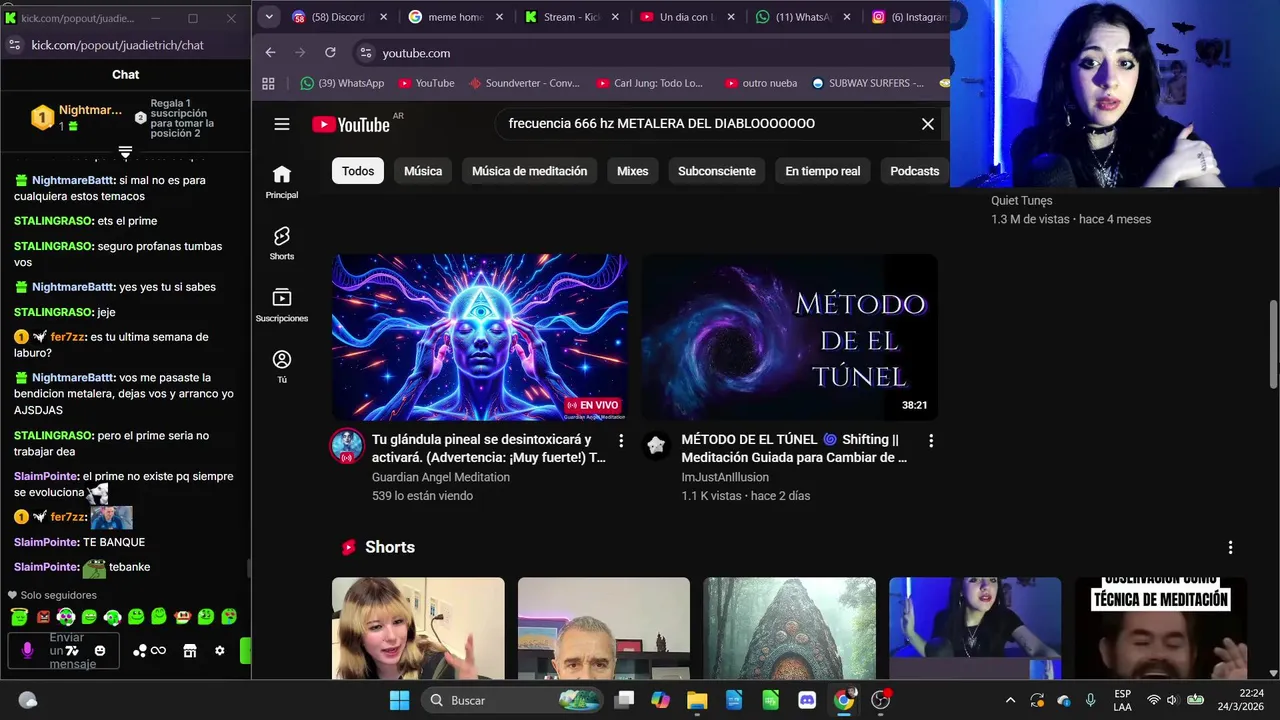Open the Windows Start menu

click(x=399, y=700)
